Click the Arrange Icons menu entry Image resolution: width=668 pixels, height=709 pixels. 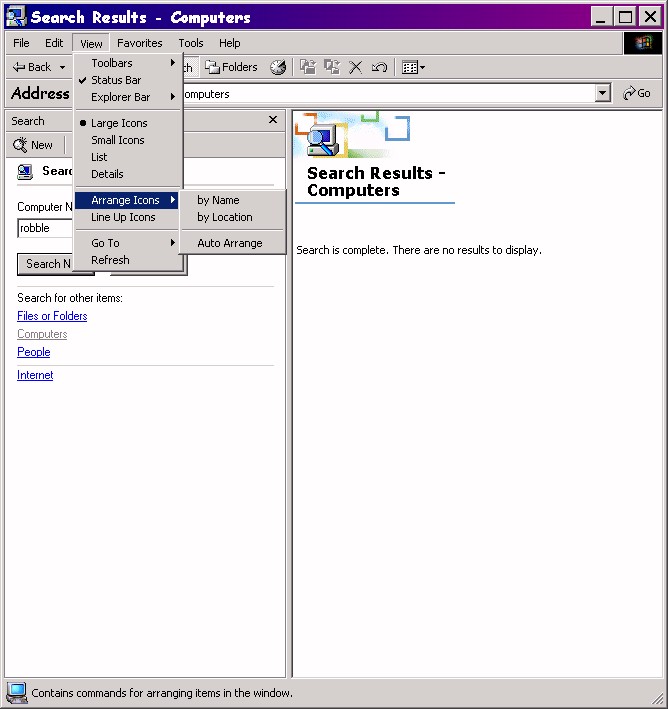click(127, 200)
